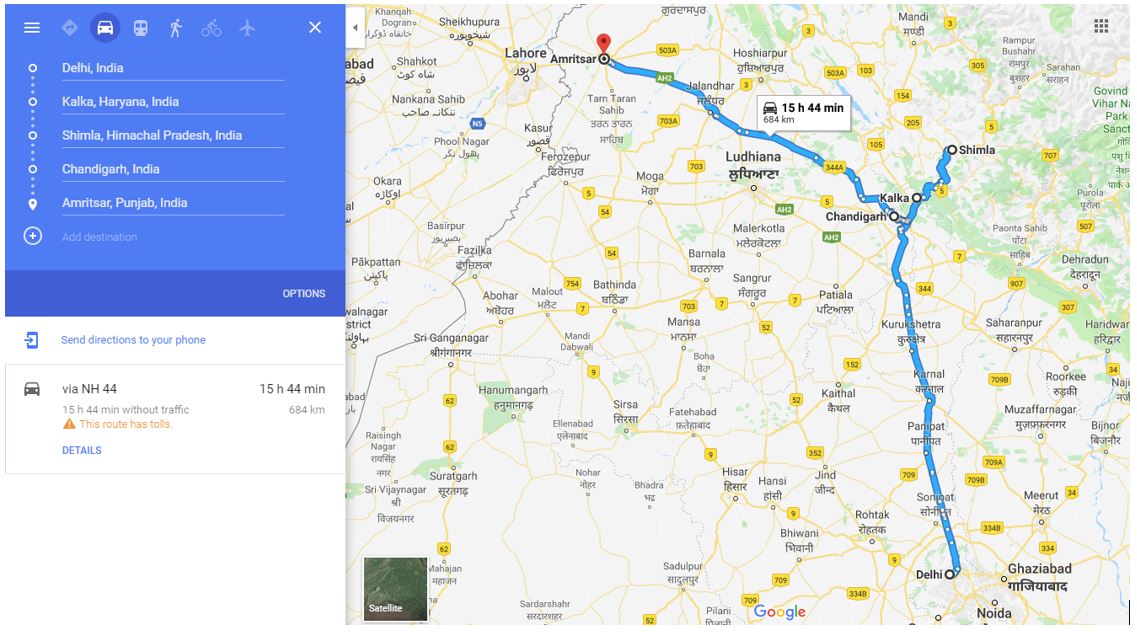Open Google apps grid icon
Screen dimensions: 1137x632
point(1101,26)
